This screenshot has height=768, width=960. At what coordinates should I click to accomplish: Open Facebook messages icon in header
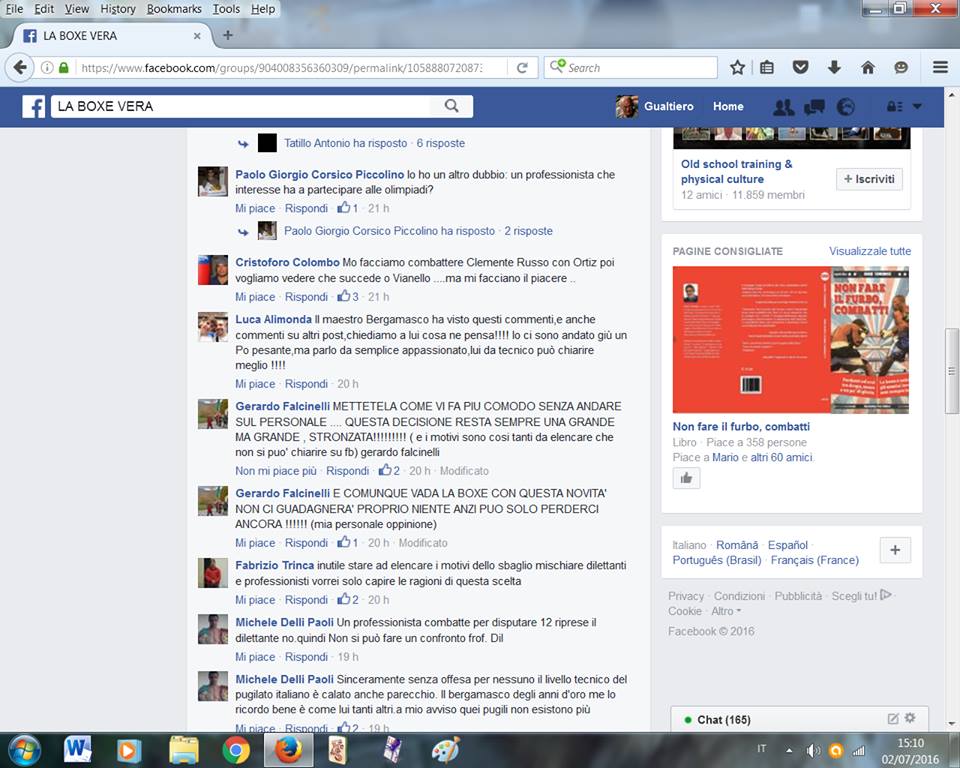pos(814,107)
